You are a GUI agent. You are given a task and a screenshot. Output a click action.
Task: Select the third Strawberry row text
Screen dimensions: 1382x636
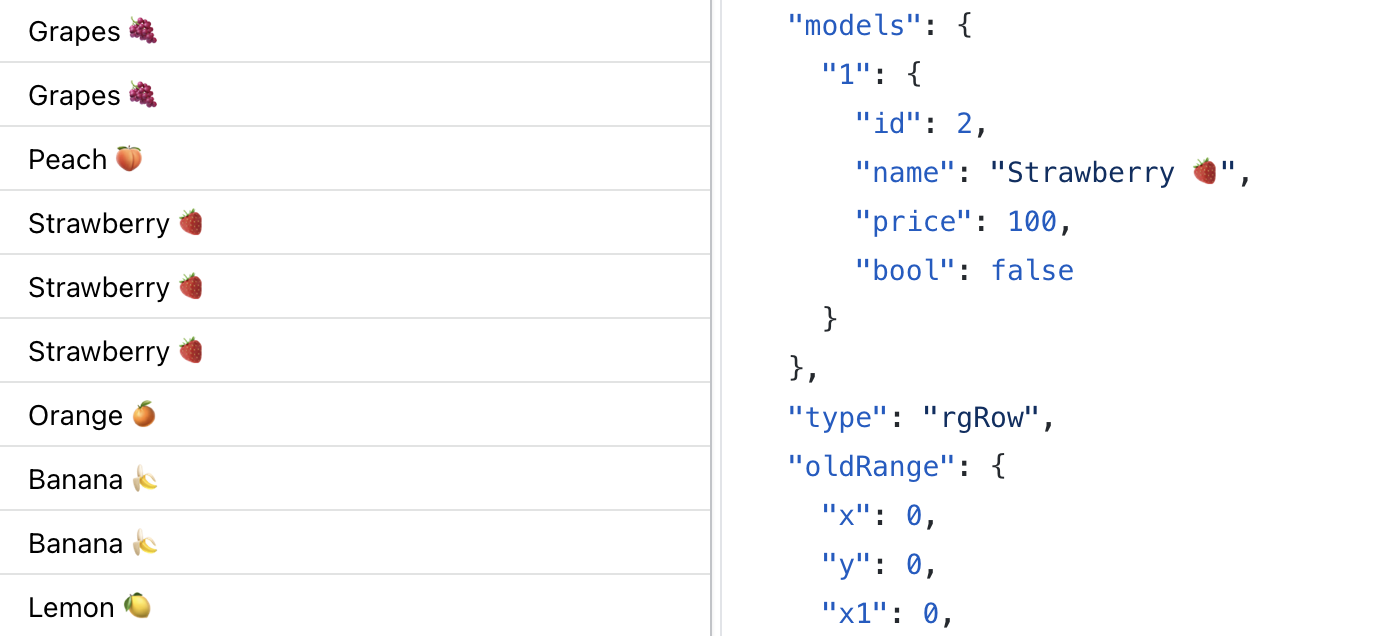click(x=98, y=351)
